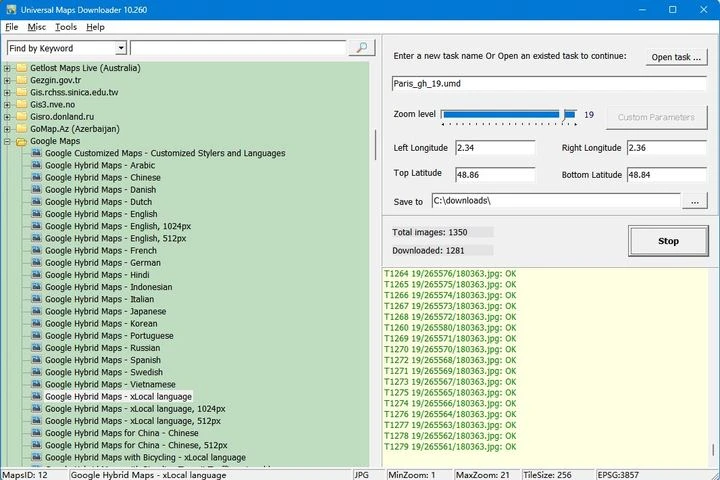Expand the Gis.rchss.sinica.edu.tw tree node
Image resolution: width=720 pixels, height=480 pixels.
click(7, 93)
